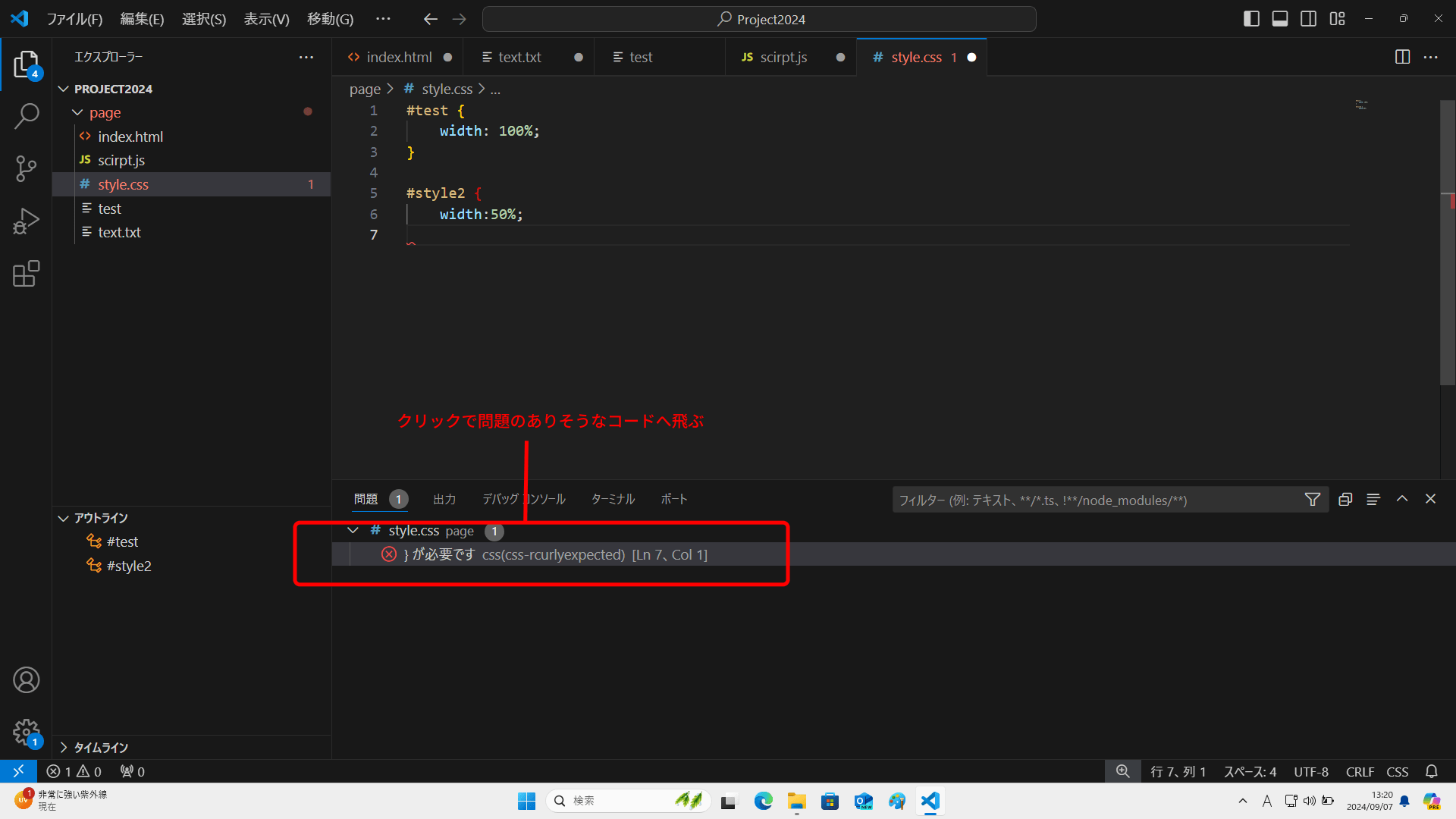Image resolution: width=1456 pixels, height=819 pixels.
Task: Focus the problems filter text field
Action: [1097, 500]
